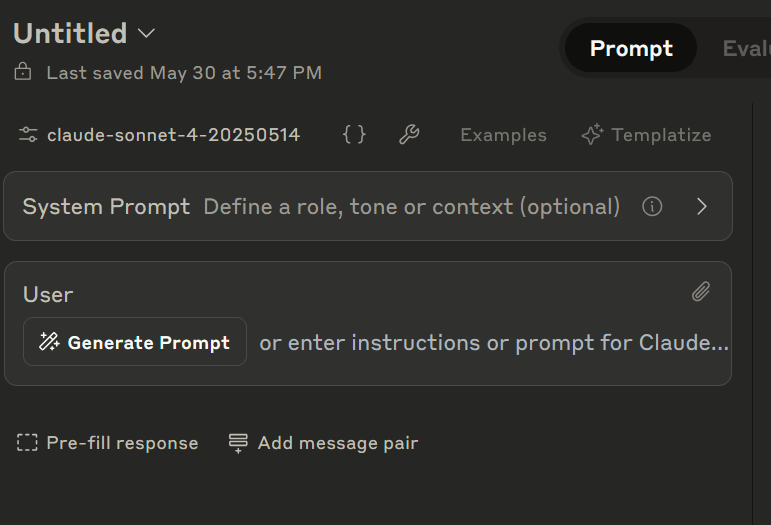The height and width of the screenshot is (525, 771).
Task: Click the lock icon beside last saved
Action: click(x=23, y=72)
